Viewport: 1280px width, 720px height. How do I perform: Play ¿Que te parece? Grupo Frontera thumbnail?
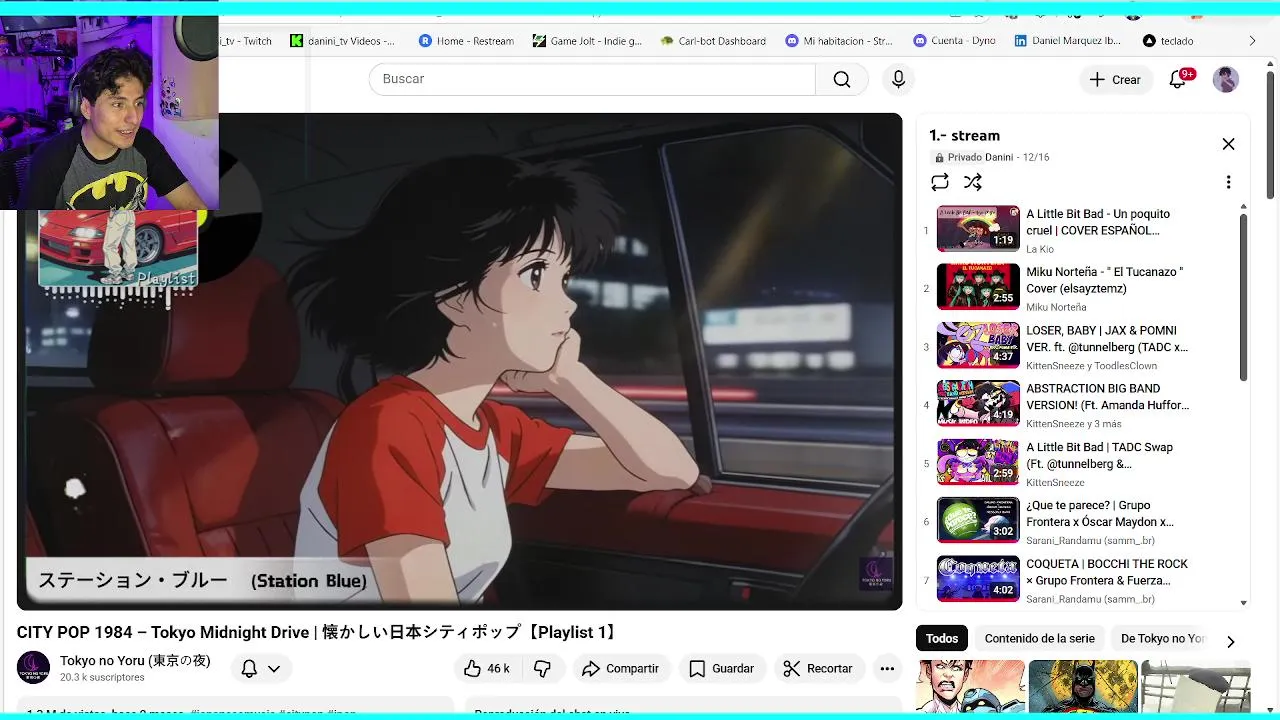(x=978, y=520)
